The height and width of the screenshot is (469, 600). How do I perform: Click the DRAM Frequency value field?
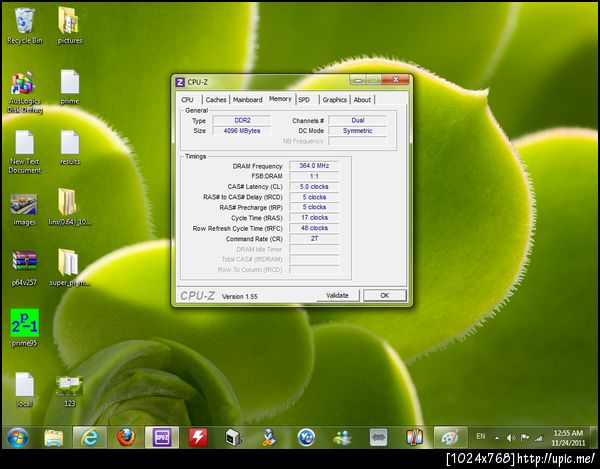(x=314, y=165)
